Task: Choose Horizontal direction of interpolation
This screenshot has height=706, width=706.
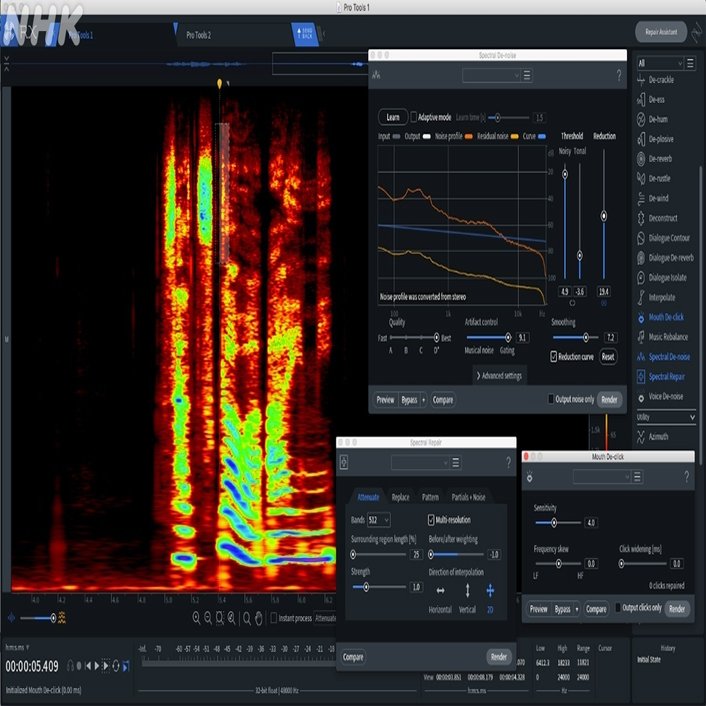Action: click(440, 590)
